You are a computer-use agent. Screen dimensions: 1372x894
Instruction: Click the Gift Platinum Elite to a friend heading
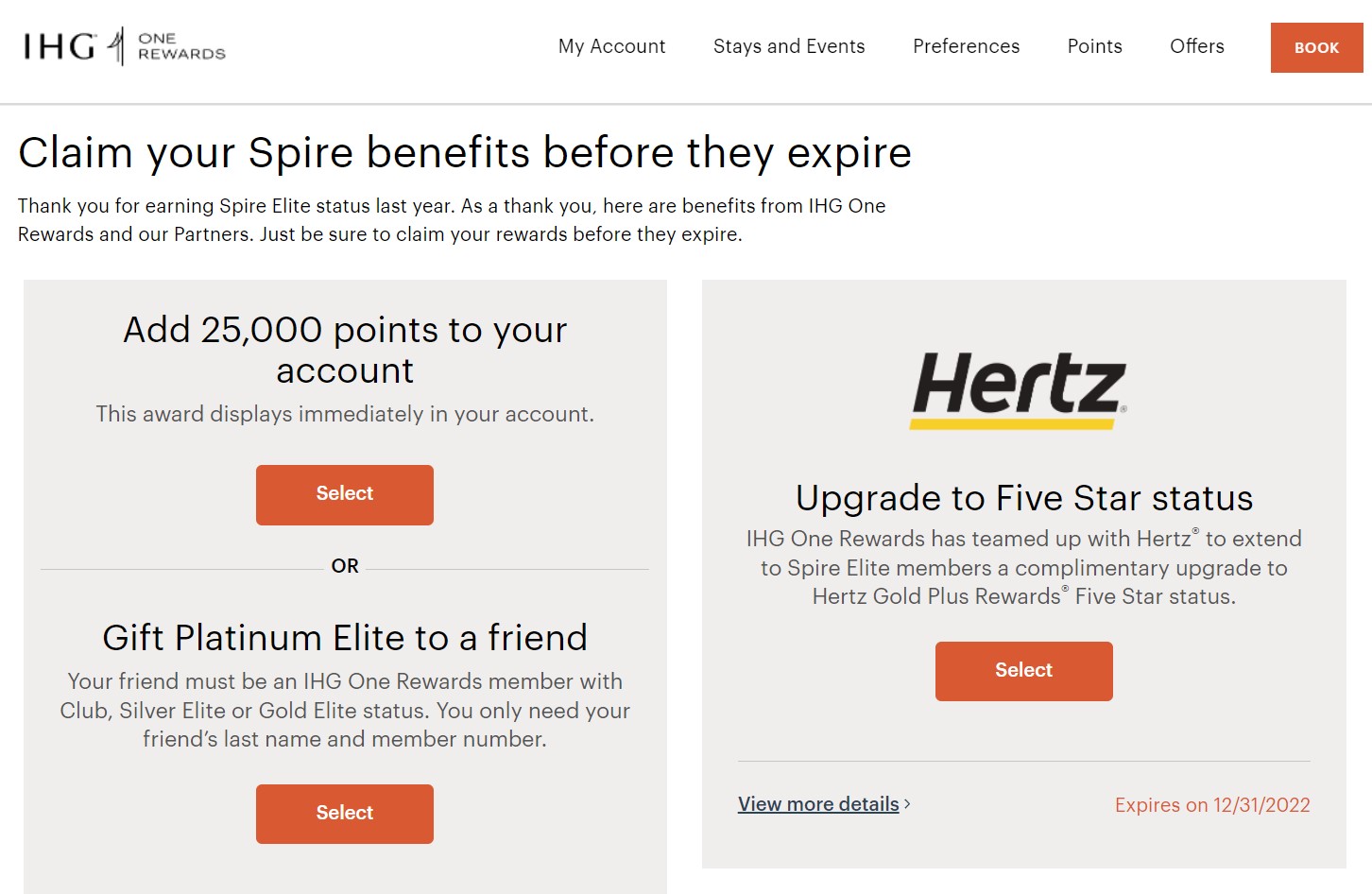[x=345, y=638]
